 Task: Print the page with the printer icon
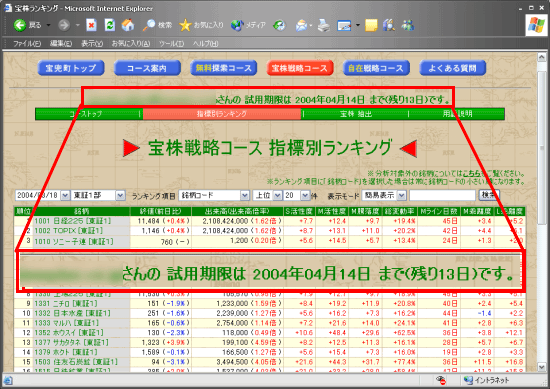323,25
